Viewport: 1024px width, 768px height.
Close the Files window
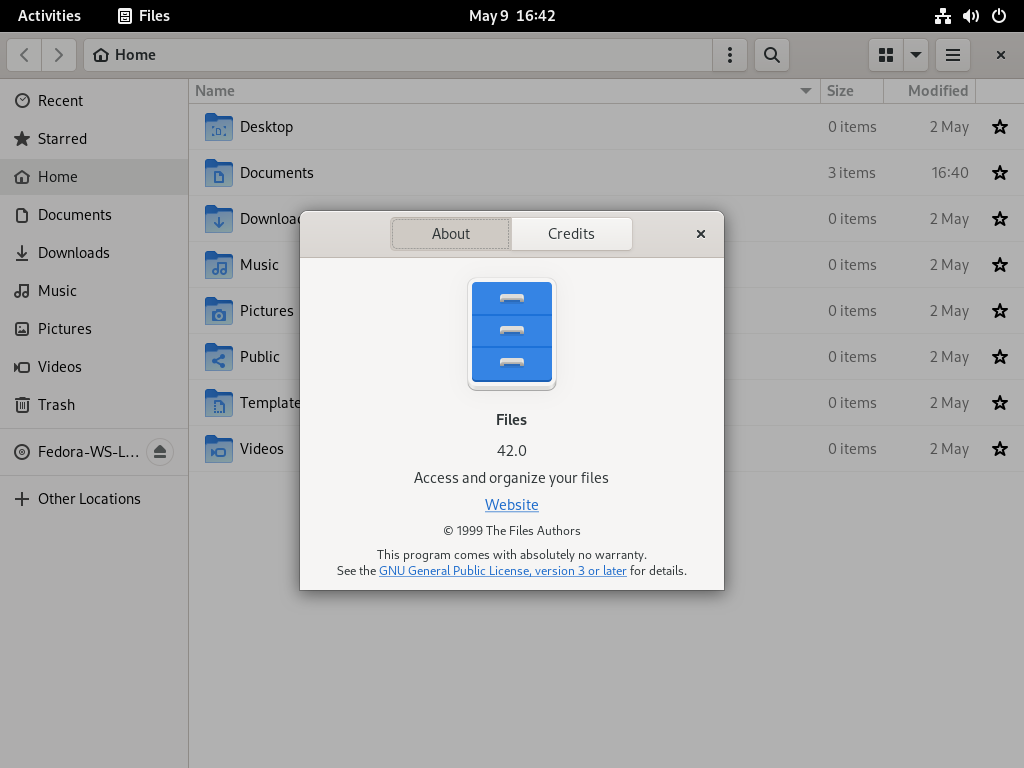tap(1000, 55)
